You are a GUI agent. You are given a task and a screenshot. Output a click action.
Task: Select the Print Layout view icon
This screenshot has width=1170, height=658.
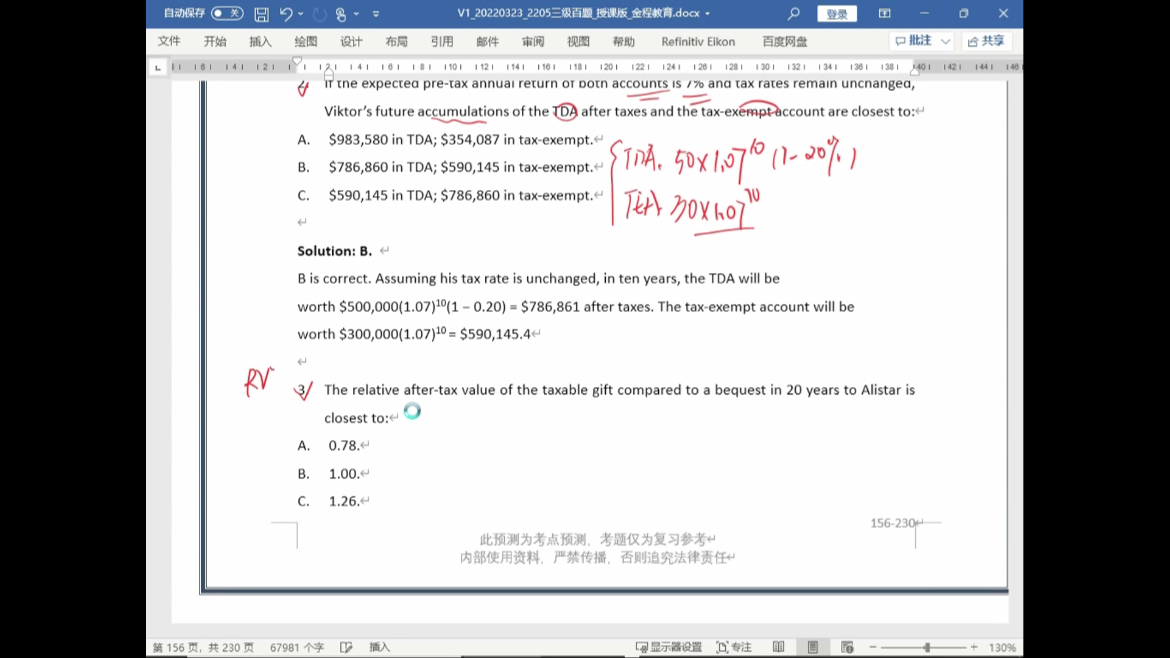click(x=813, y=647)
